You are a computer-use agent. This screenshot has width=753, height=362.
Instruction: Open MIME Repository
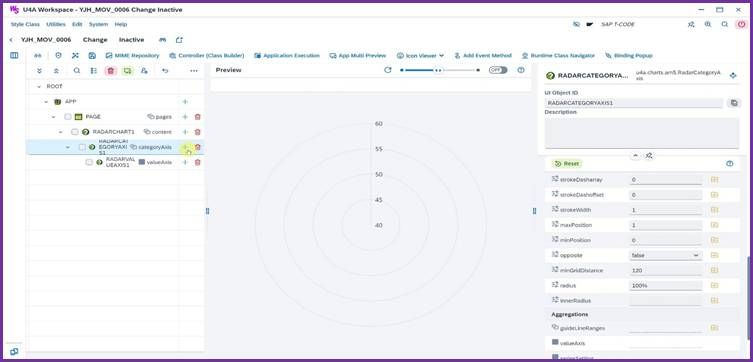(133, 56)
